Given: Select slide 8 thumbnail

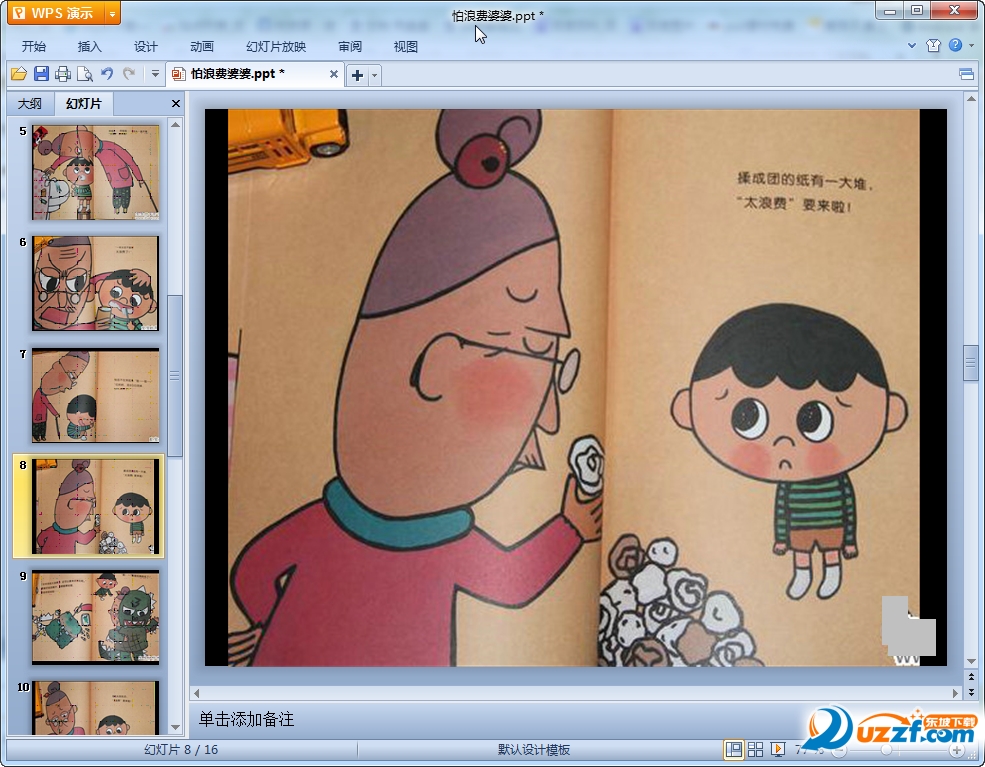Looking at the screenshot, I should [95, 506].
